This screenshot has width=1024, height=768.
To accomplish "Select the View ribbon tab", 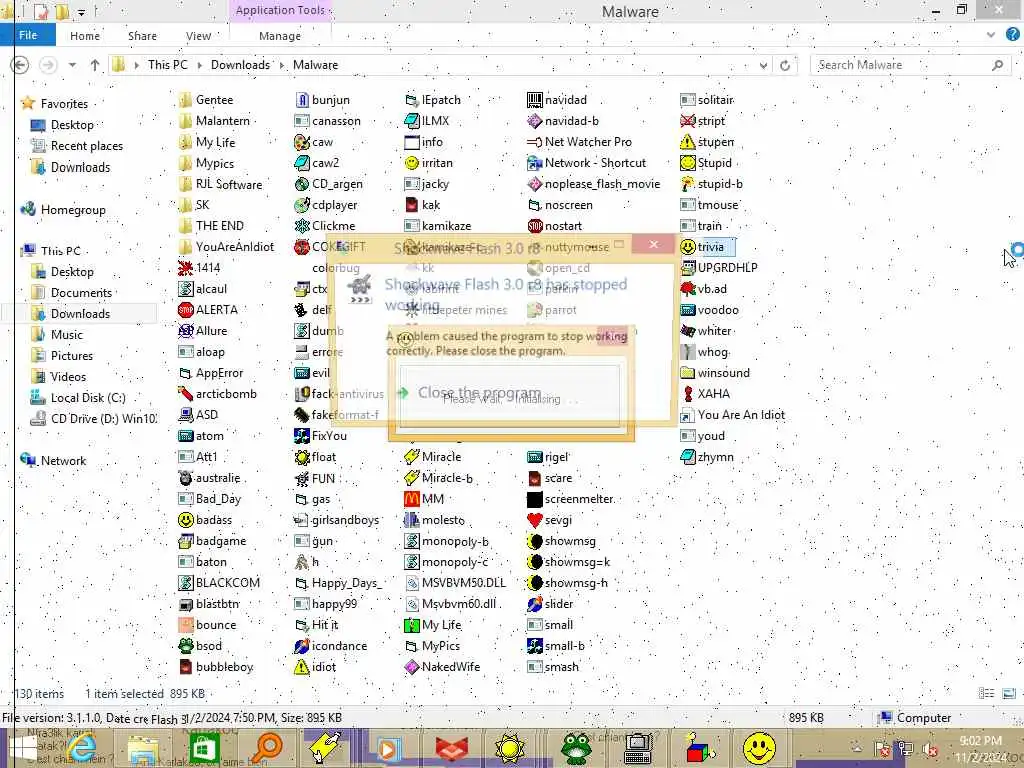I will [199, 36].
